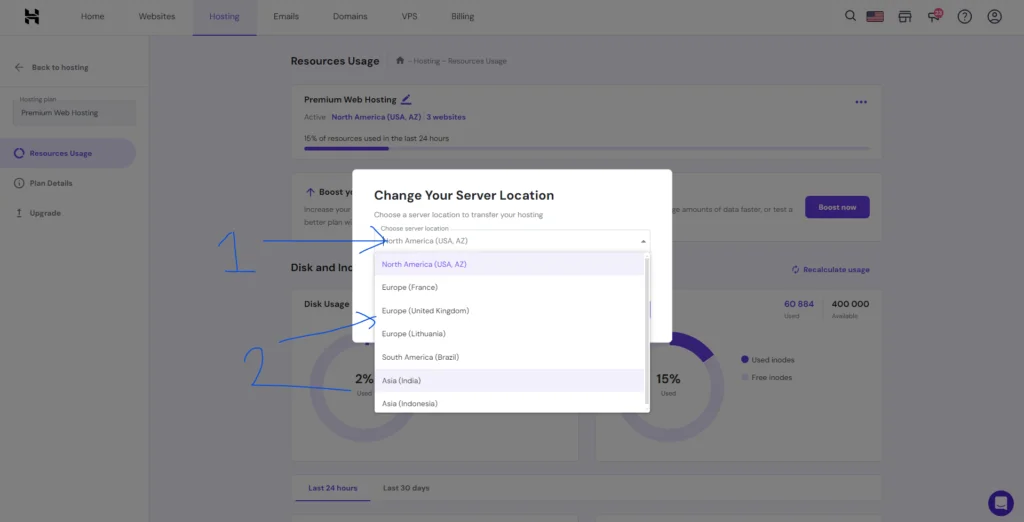Screen dimensions: 1024x522
Task: Open the search magnifier icon
Action: click(x=850, y=16)
